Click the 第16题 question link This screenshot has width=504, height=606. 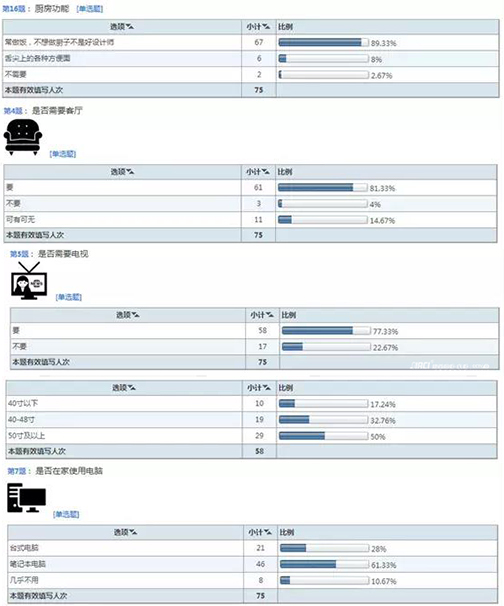14,9
